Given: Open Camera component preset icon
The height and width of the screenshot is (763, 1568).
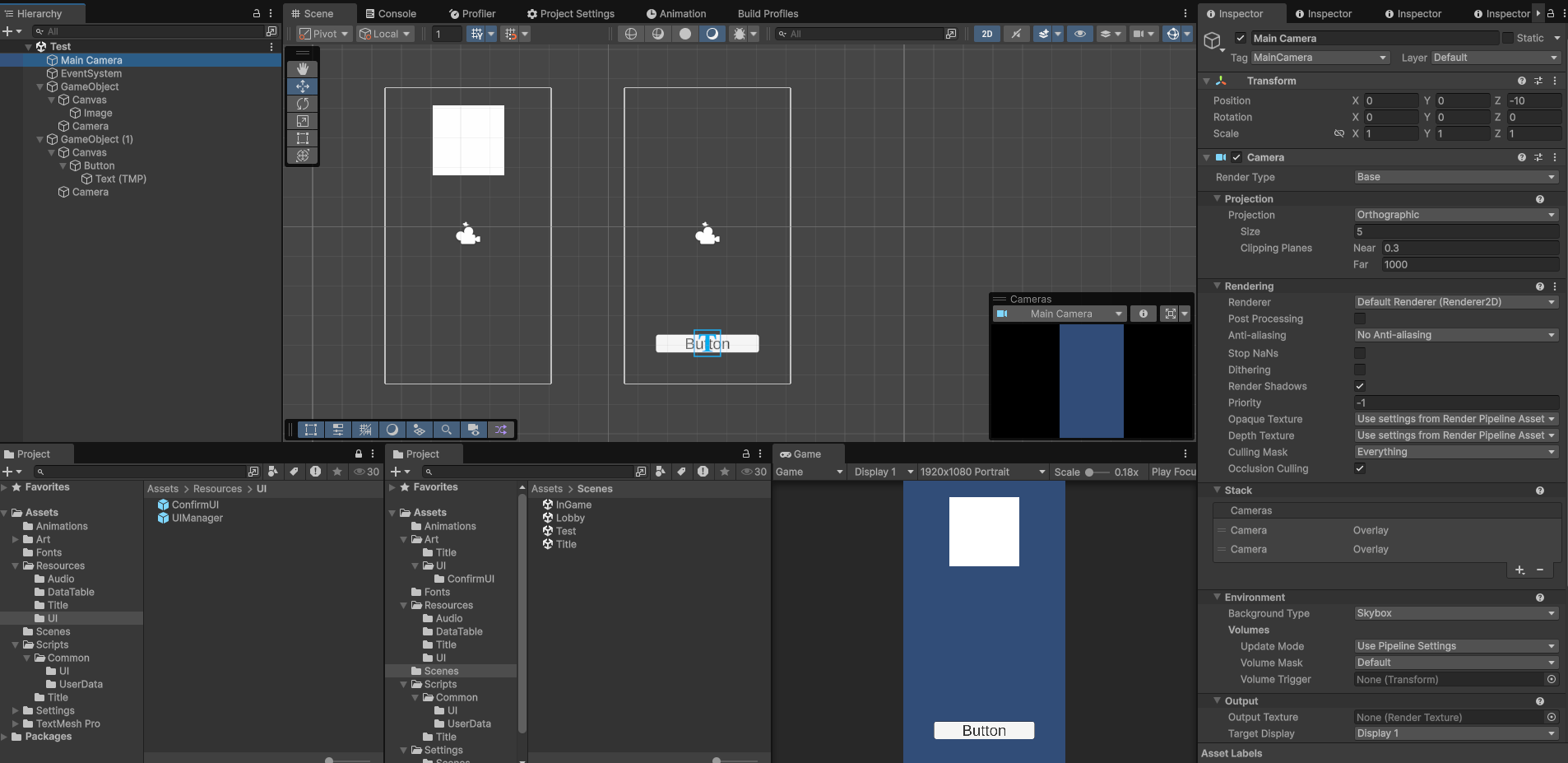Looking at the screenshot, I should click(x=1538, y=157).
